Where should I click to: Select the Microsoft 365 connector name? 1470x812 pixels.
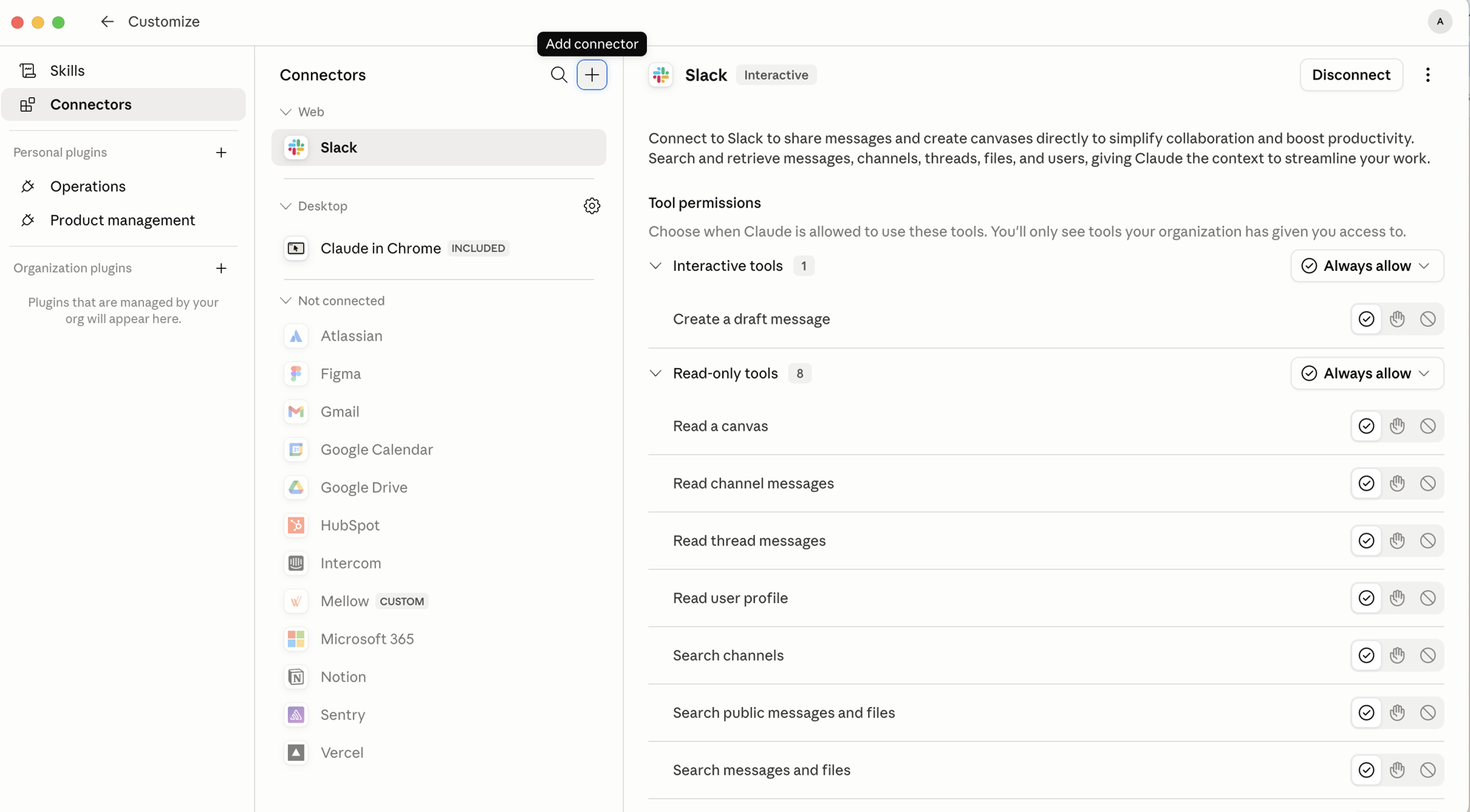tap(367, 639)
